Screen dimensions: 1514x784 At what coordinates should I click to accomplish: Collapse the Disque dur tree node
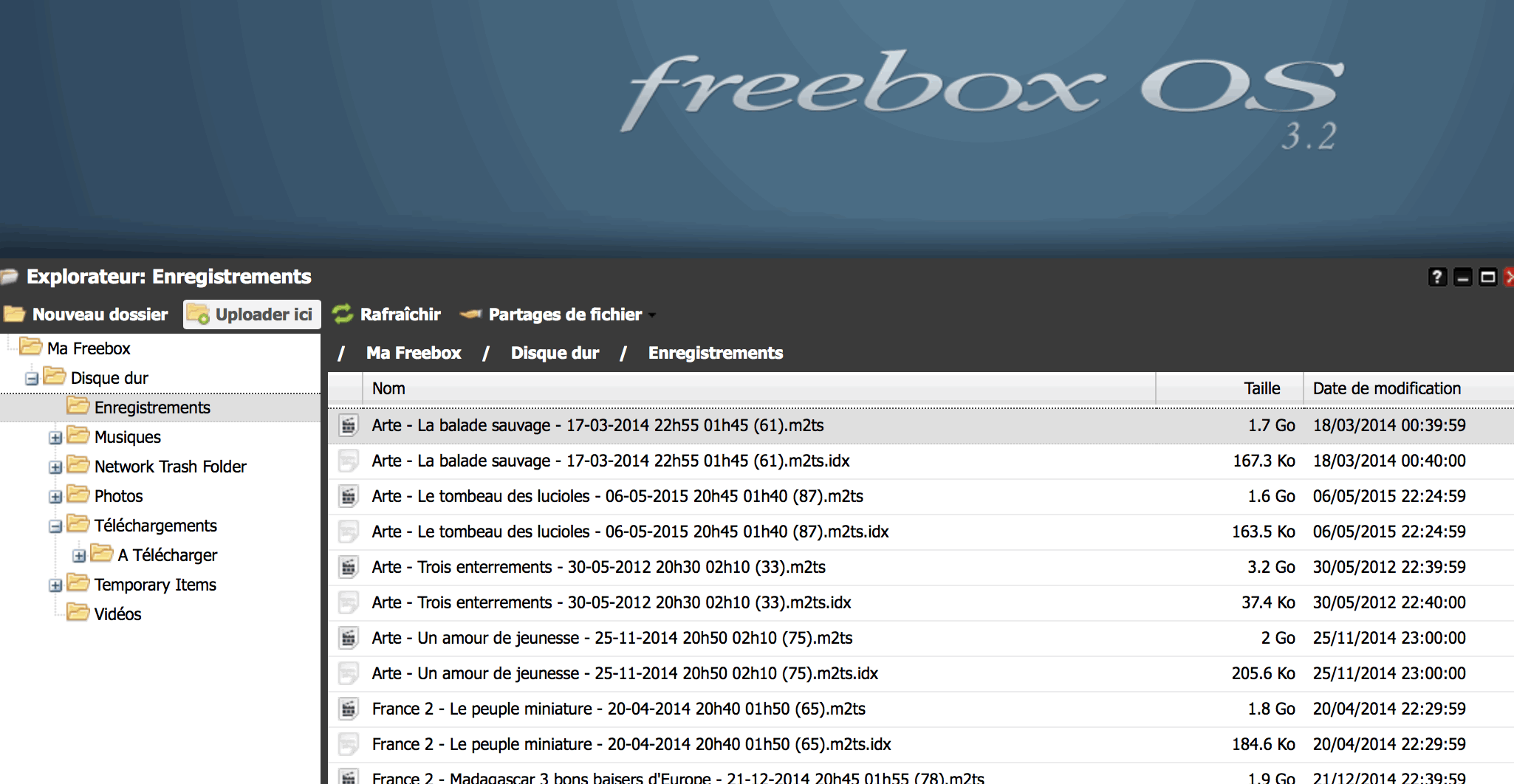[x=32, y=379]
